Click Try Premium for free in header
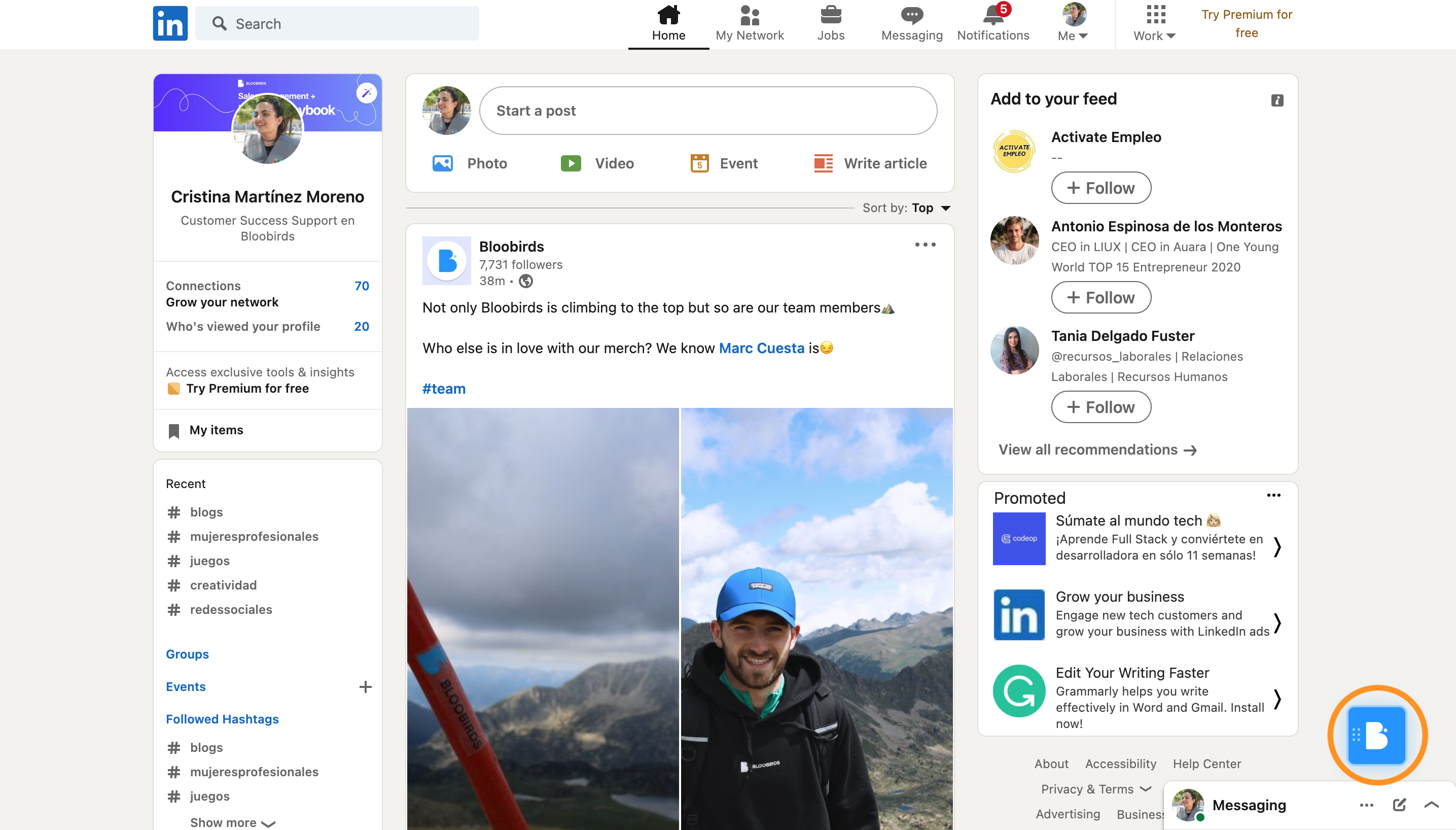This screenshot has height=830, width=1456. (1246, 23)
